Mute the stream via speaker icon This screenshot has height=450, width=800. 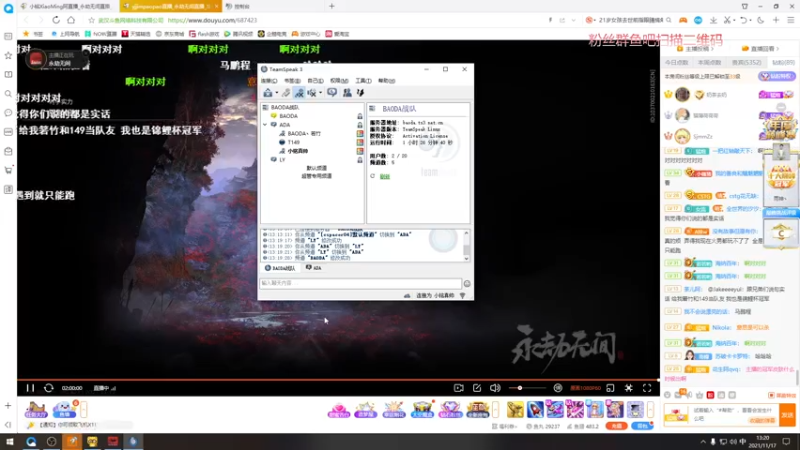click(495, 388)
